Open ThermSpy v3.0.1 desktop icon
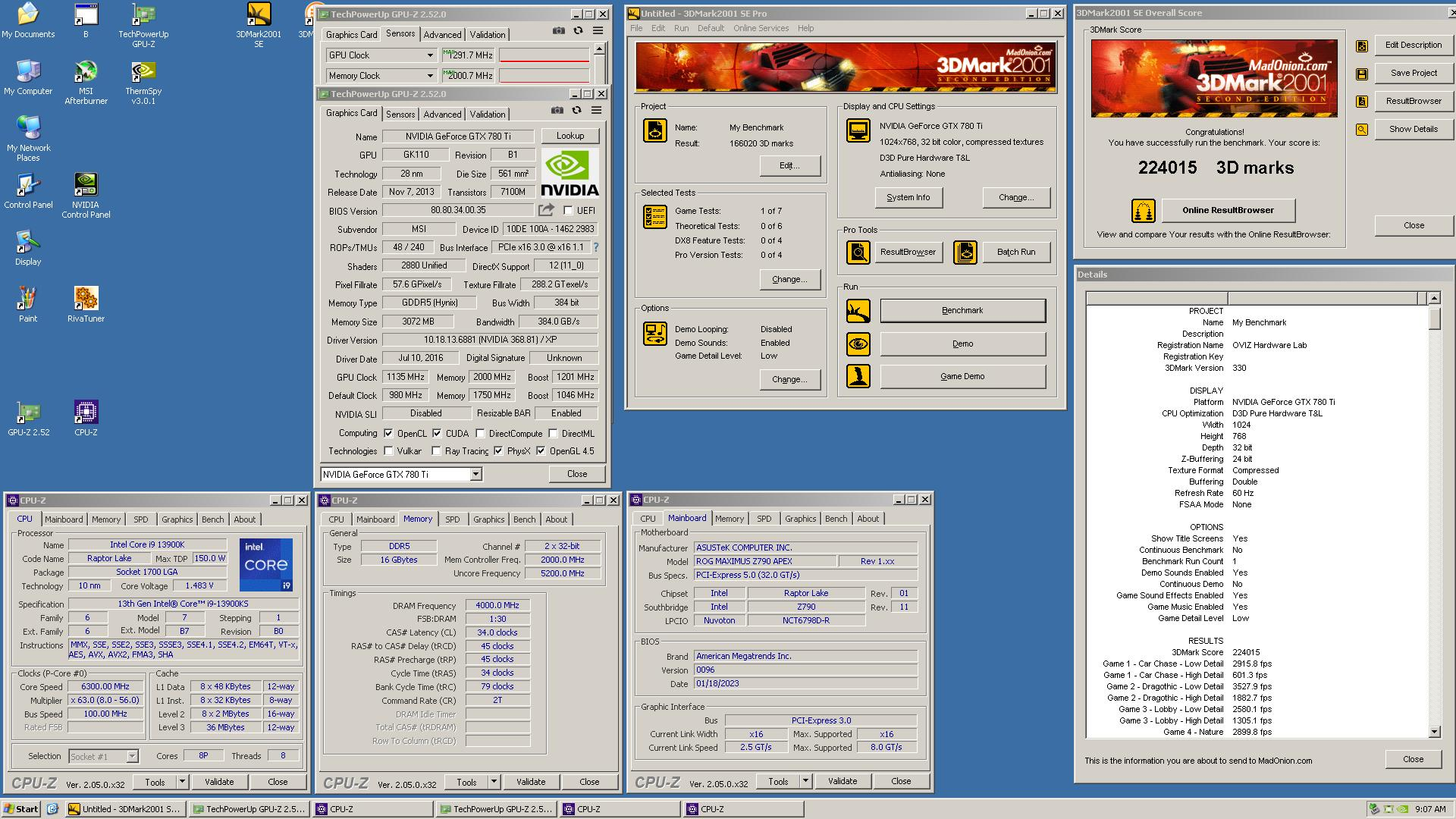This screenshot has width=1456, height=819. 143,83
